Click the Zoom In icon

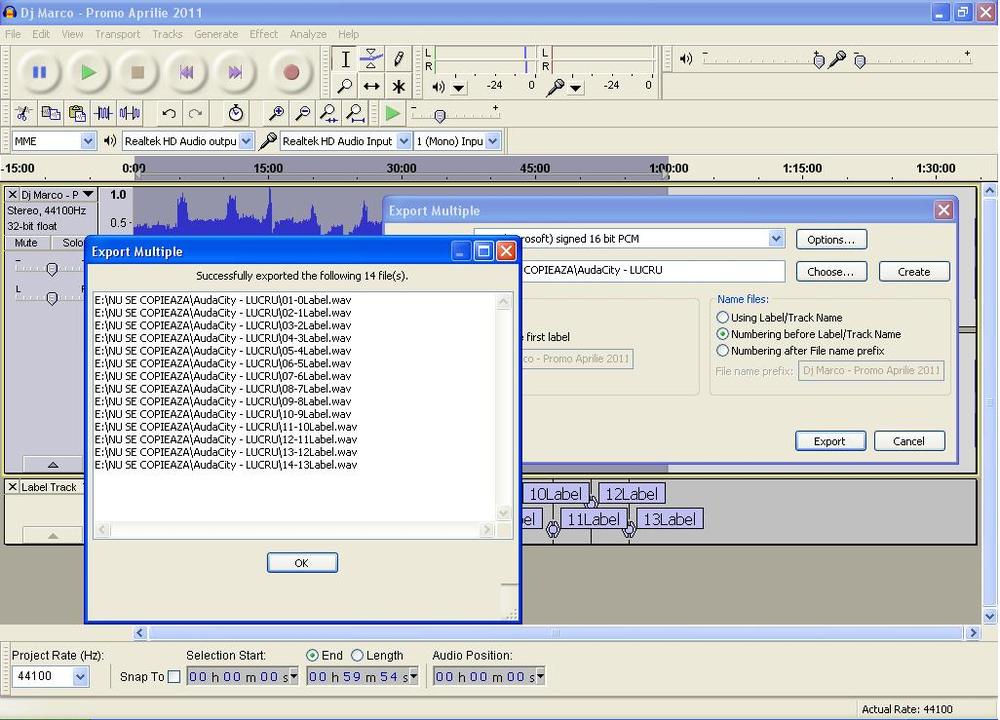coord(276,114)
